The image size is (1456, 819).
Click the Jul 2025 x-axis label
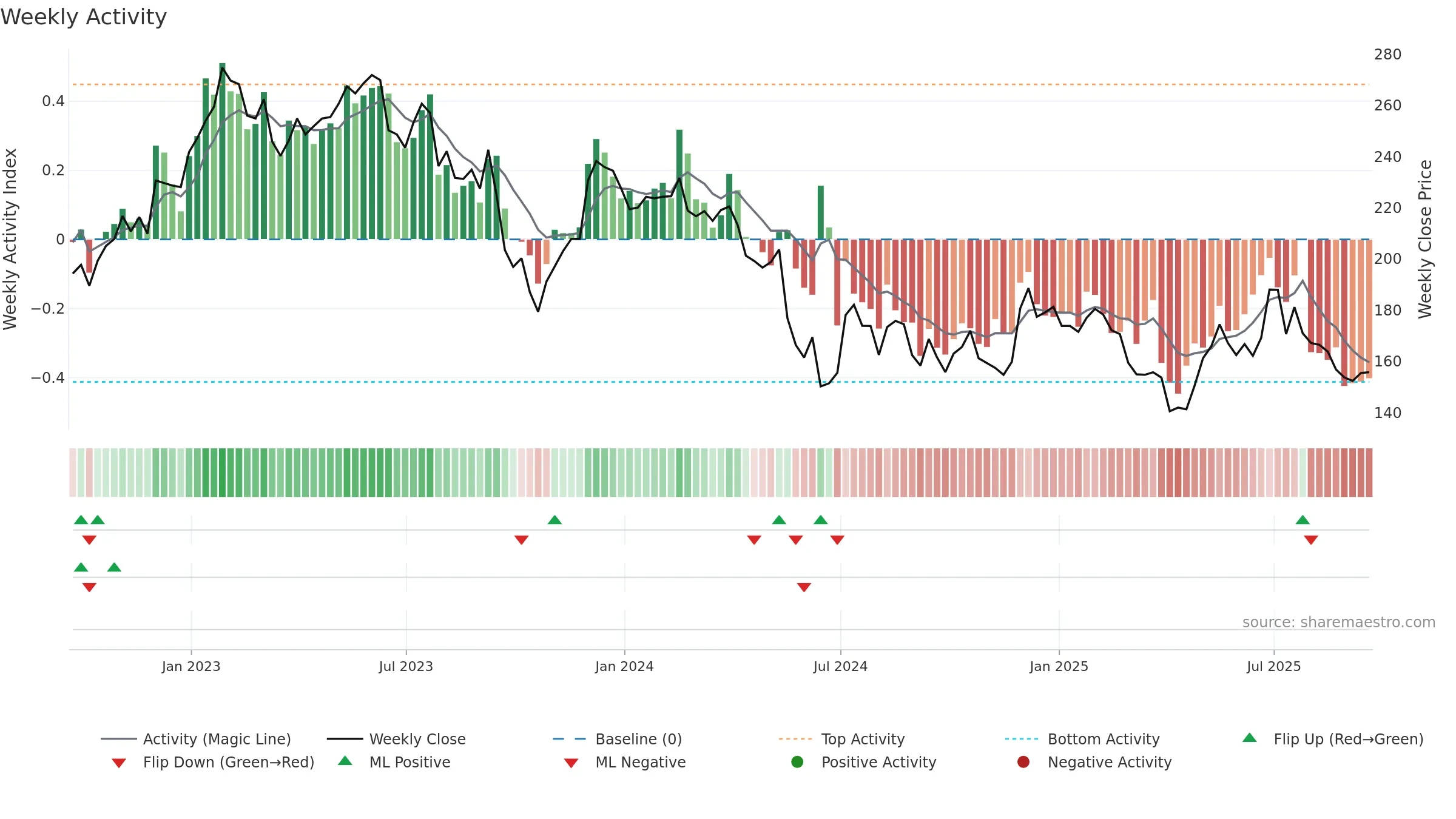pyautogui.click(x=1274, y=667)
